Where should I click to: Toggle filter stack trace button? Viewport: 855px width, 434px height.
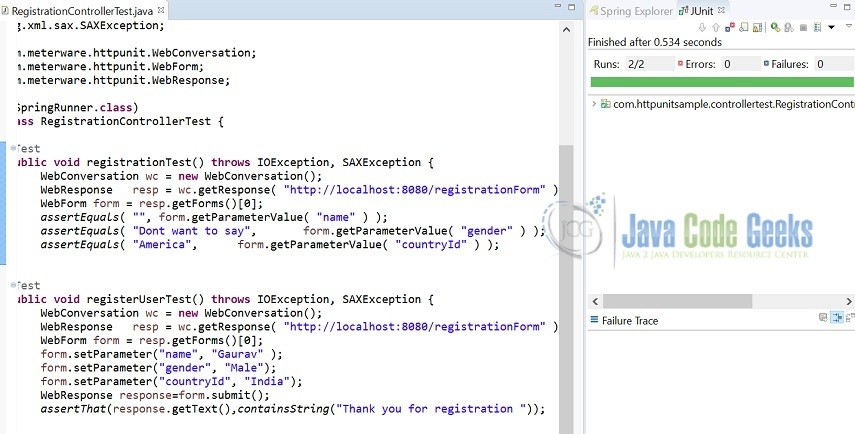point(836,317)
